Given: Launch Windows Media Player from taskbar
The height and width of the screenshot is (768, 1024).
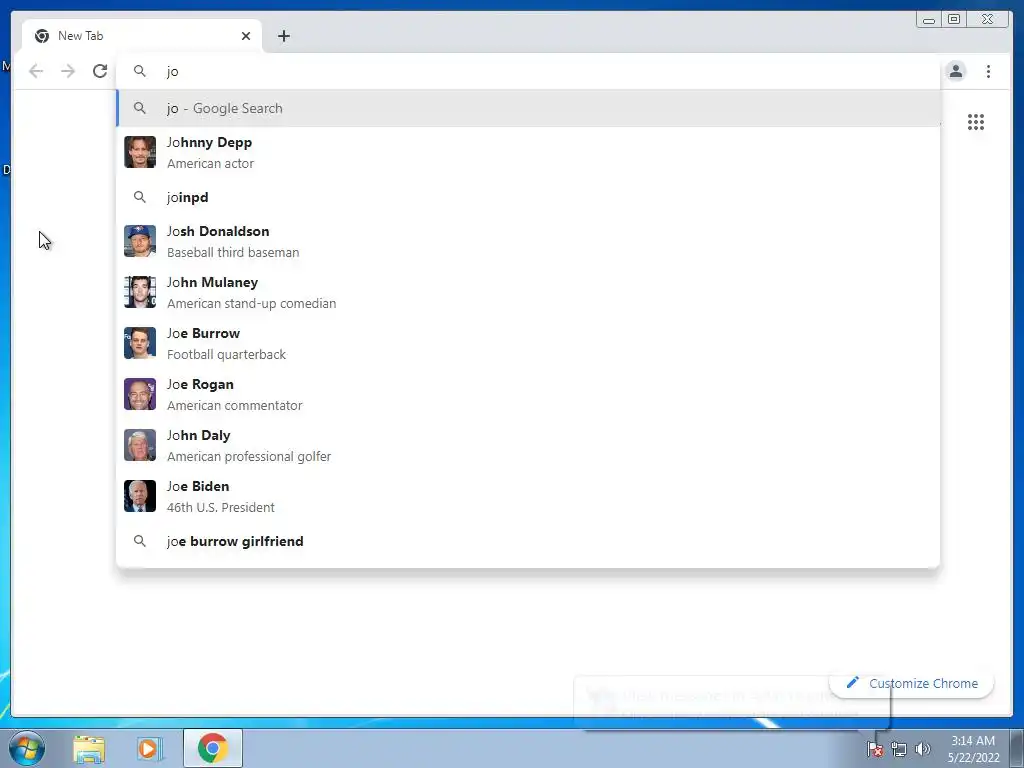Looking at the screenshot, I should tap(150, 748).
